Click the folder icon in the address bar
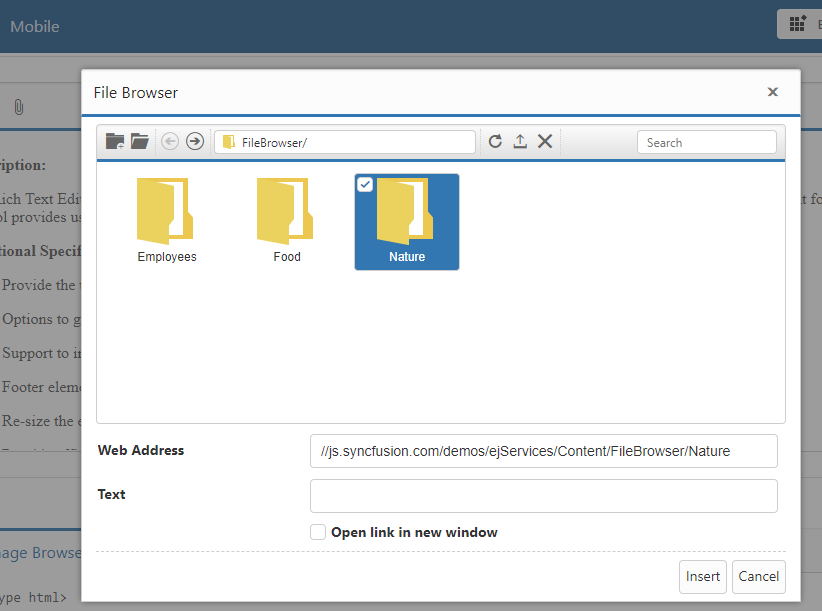This screenshot has width=822, height=611. tap(228, 142)
